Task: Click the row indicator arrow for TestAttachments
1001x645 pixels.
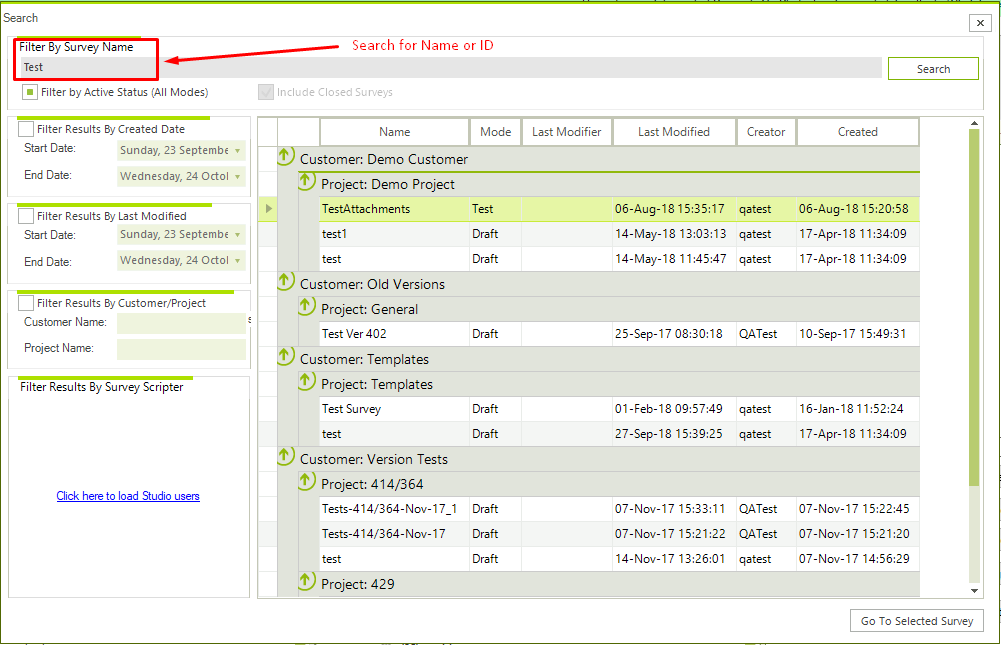Action: (x=268, y=209)
